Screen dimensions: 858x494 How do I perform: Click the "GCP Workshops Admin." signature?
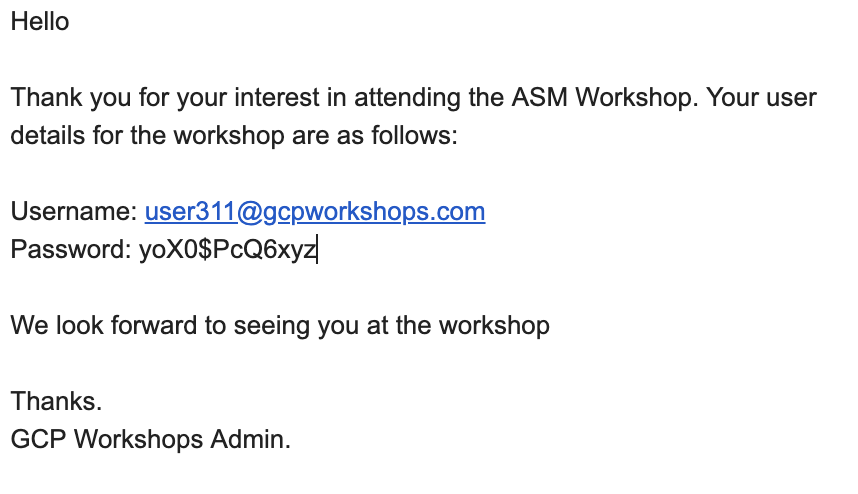[x=150, y=439]
